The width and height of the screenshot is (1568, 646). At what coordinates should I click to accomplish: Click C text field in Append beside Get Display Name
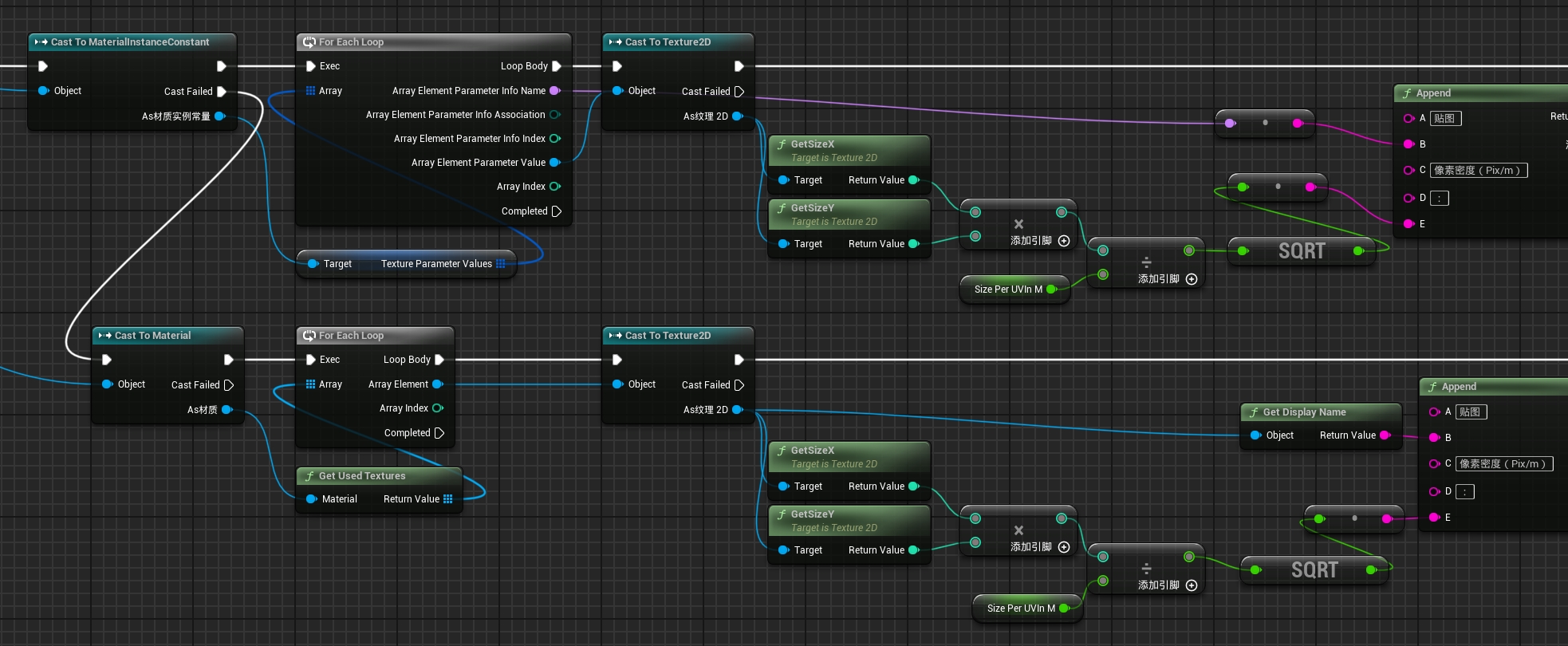(x=1503, y=464)
